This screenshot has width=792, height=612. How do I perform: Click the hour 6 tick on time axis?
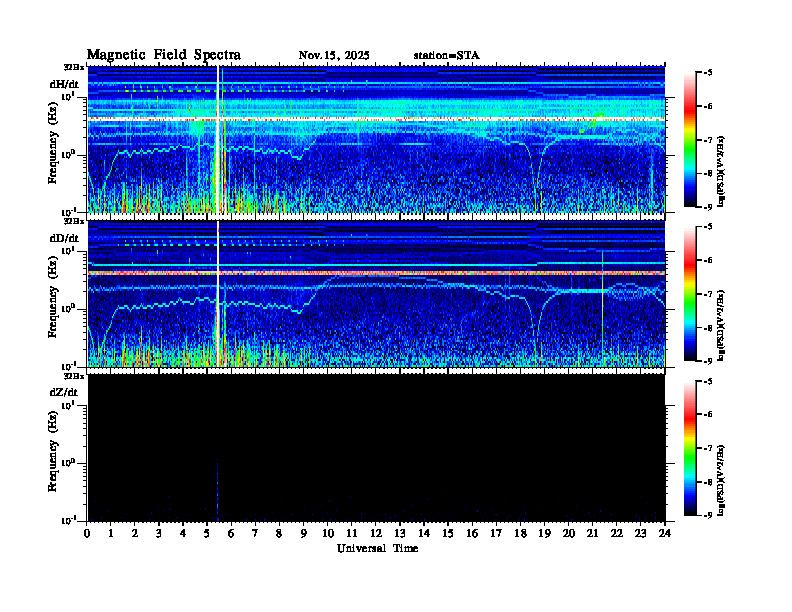231,534
